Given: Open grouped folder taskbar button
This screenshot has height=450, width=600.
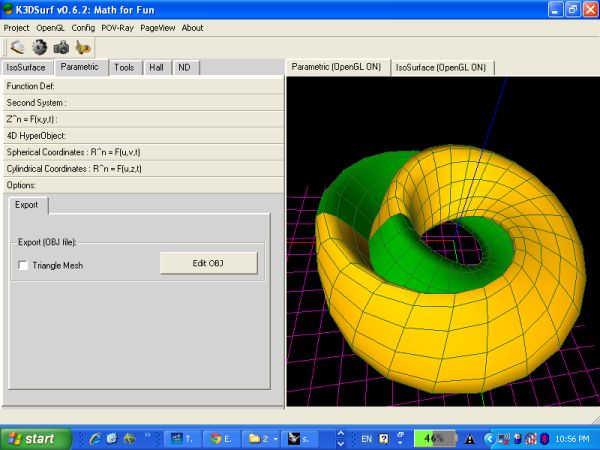Looking at the screenshot, I should (x=261, y=439).
